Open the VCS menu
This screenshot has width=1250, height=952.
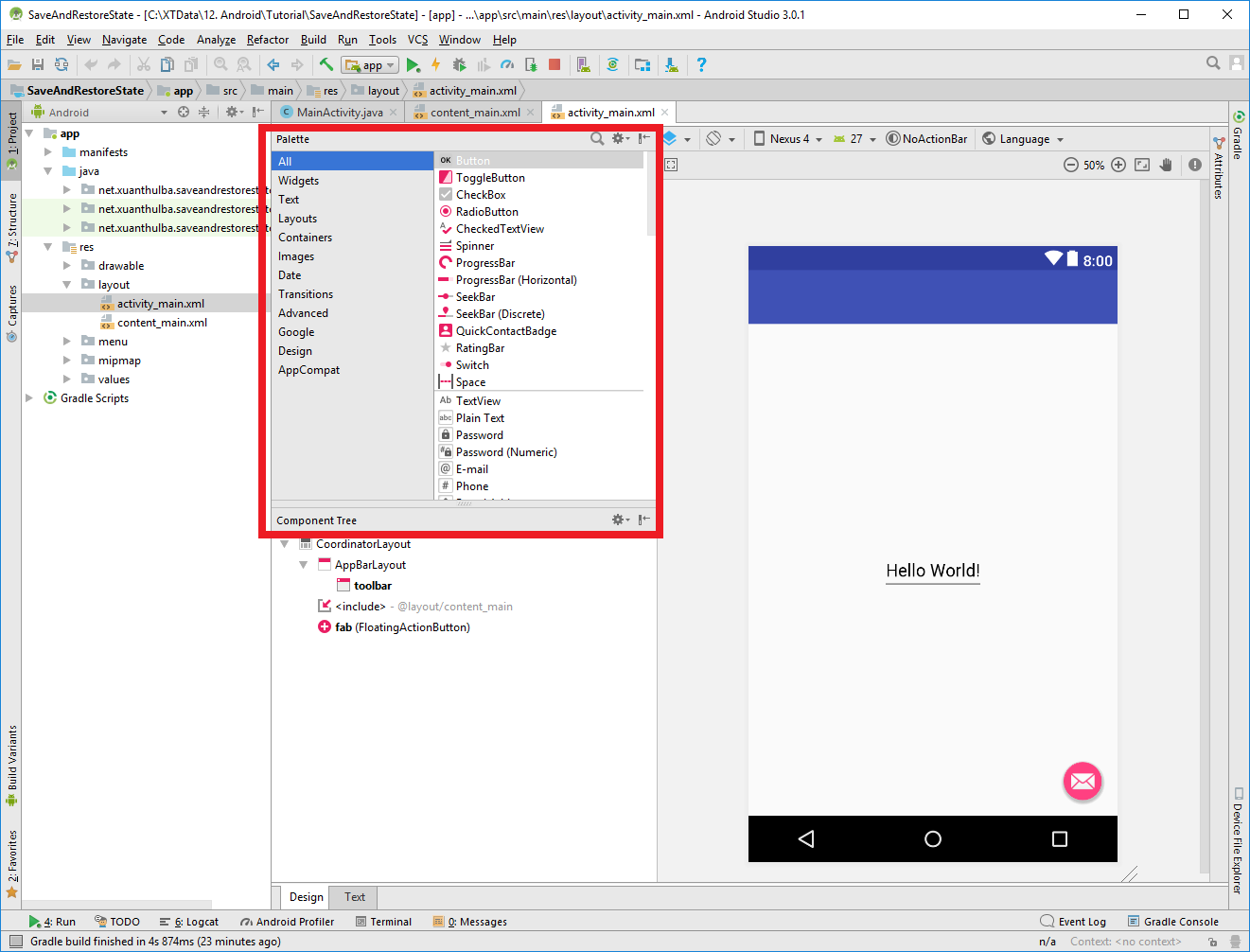click(417, 40)
